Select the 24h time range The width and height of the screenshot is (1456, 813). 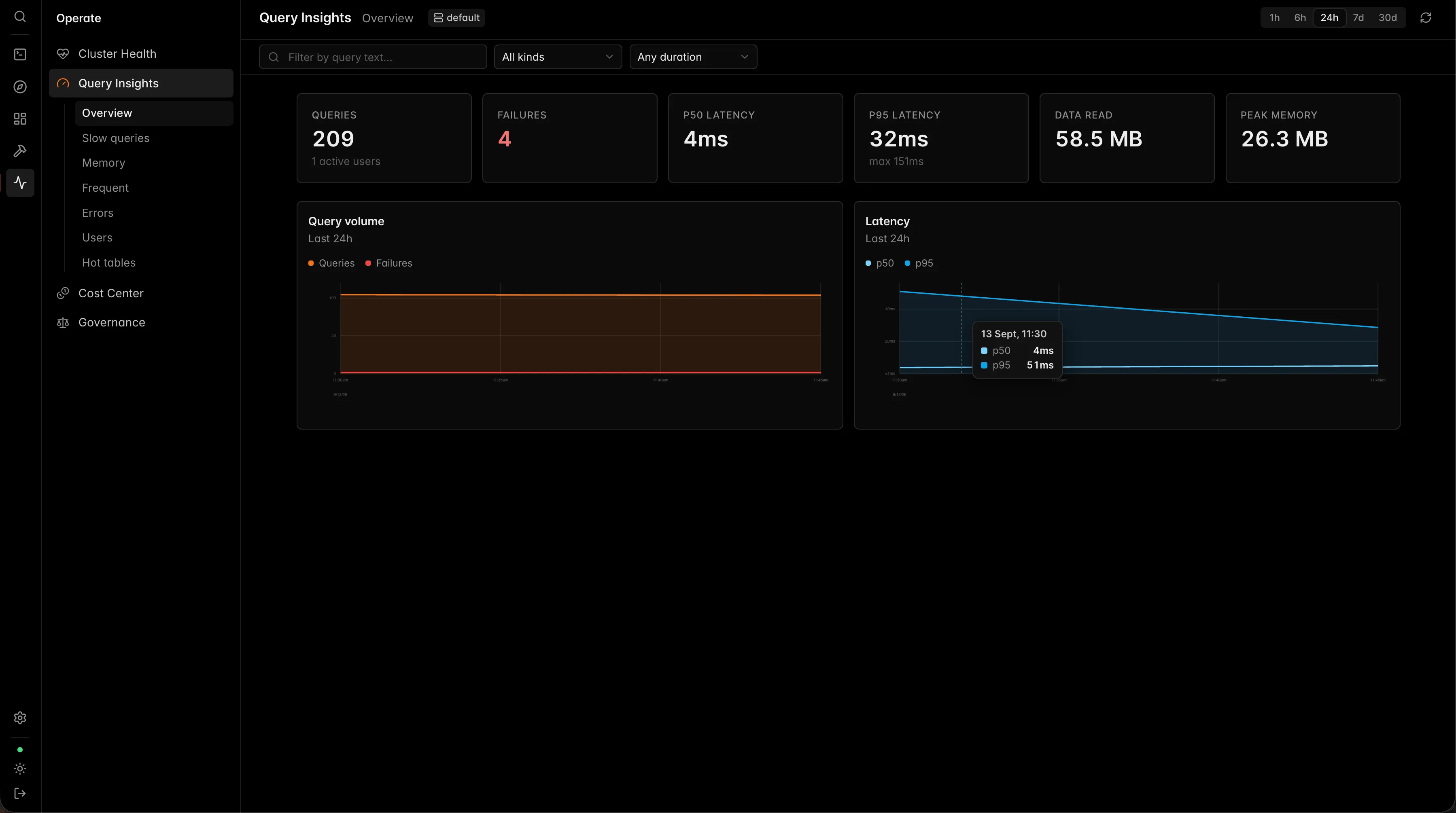tap(1329, 17)
